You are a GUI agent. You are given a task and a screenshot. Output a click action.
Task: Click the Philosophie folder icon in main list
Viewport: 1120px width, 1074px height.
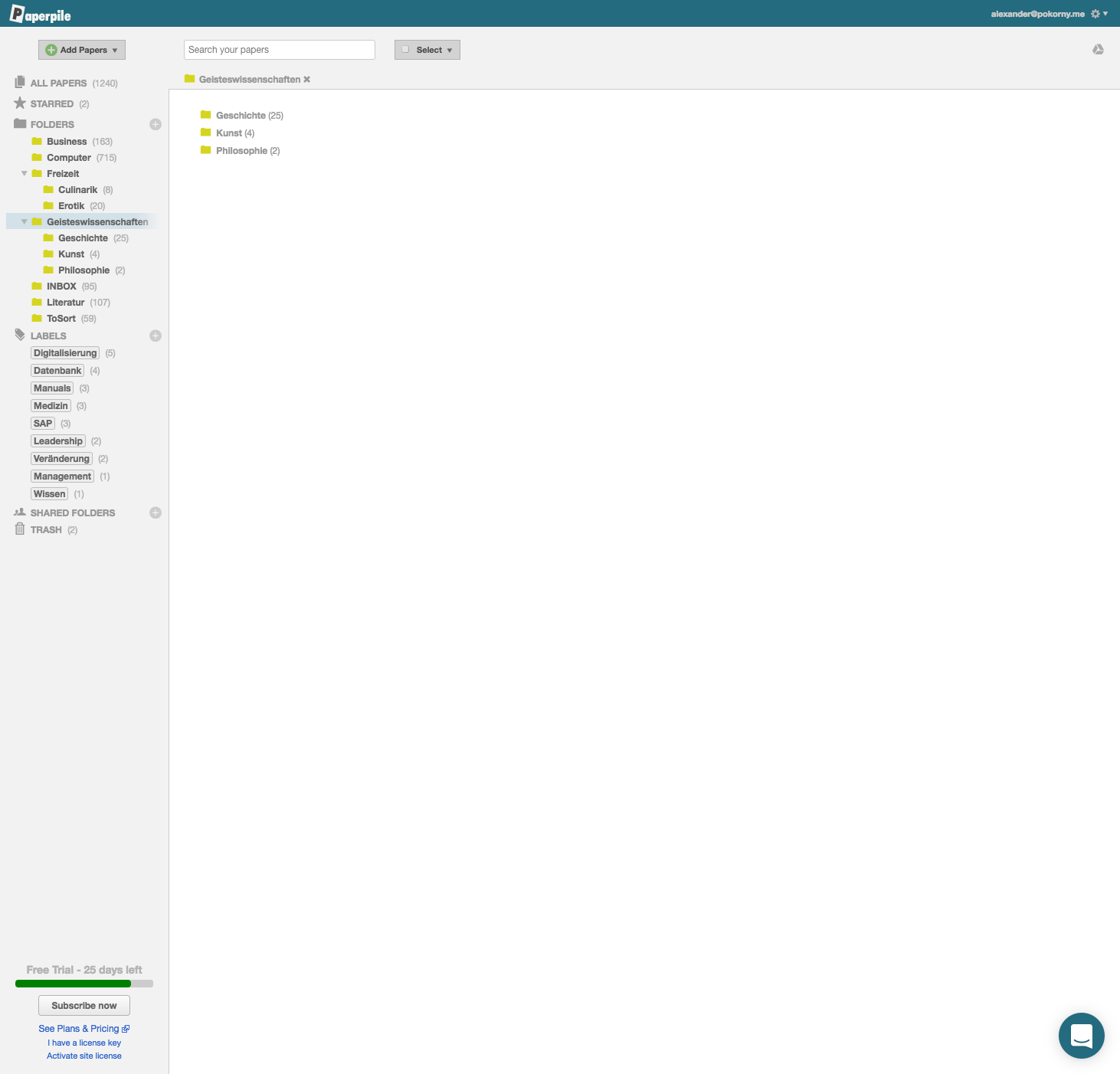(205, 150)
